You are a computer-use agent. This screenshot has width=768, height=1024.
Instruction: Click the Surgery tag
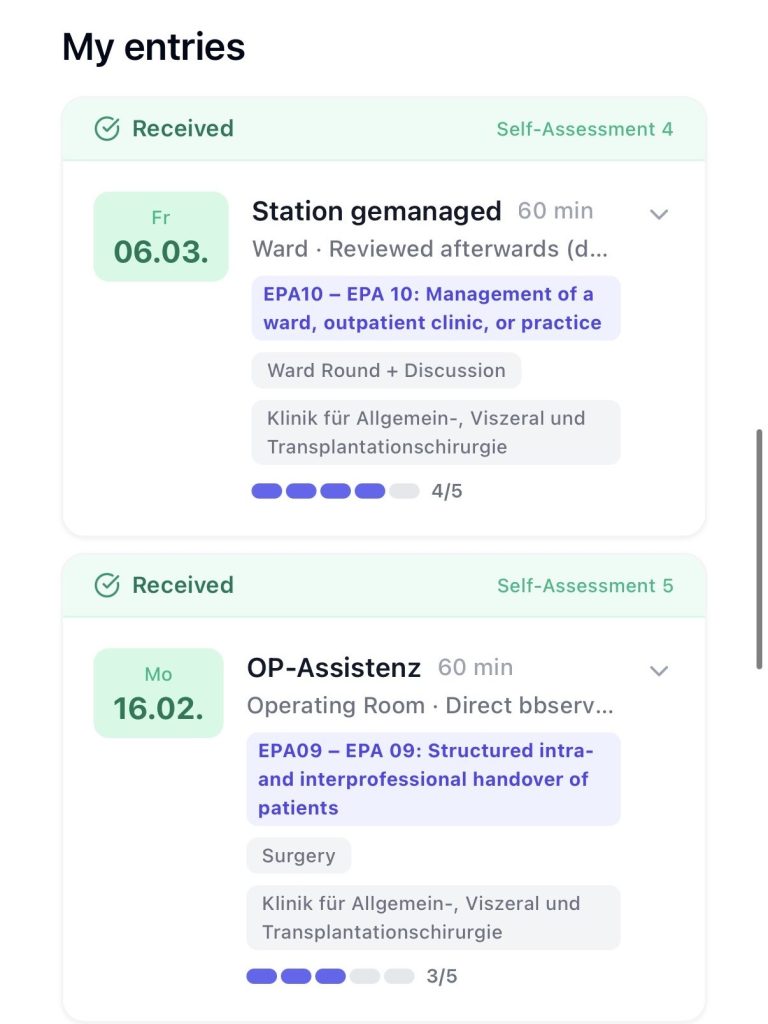click(x=298, y=856)
